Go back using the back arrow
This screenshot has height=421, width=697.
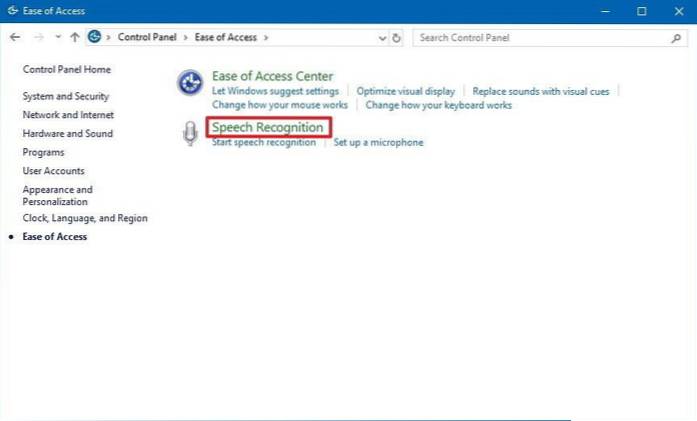coord(15,37)
